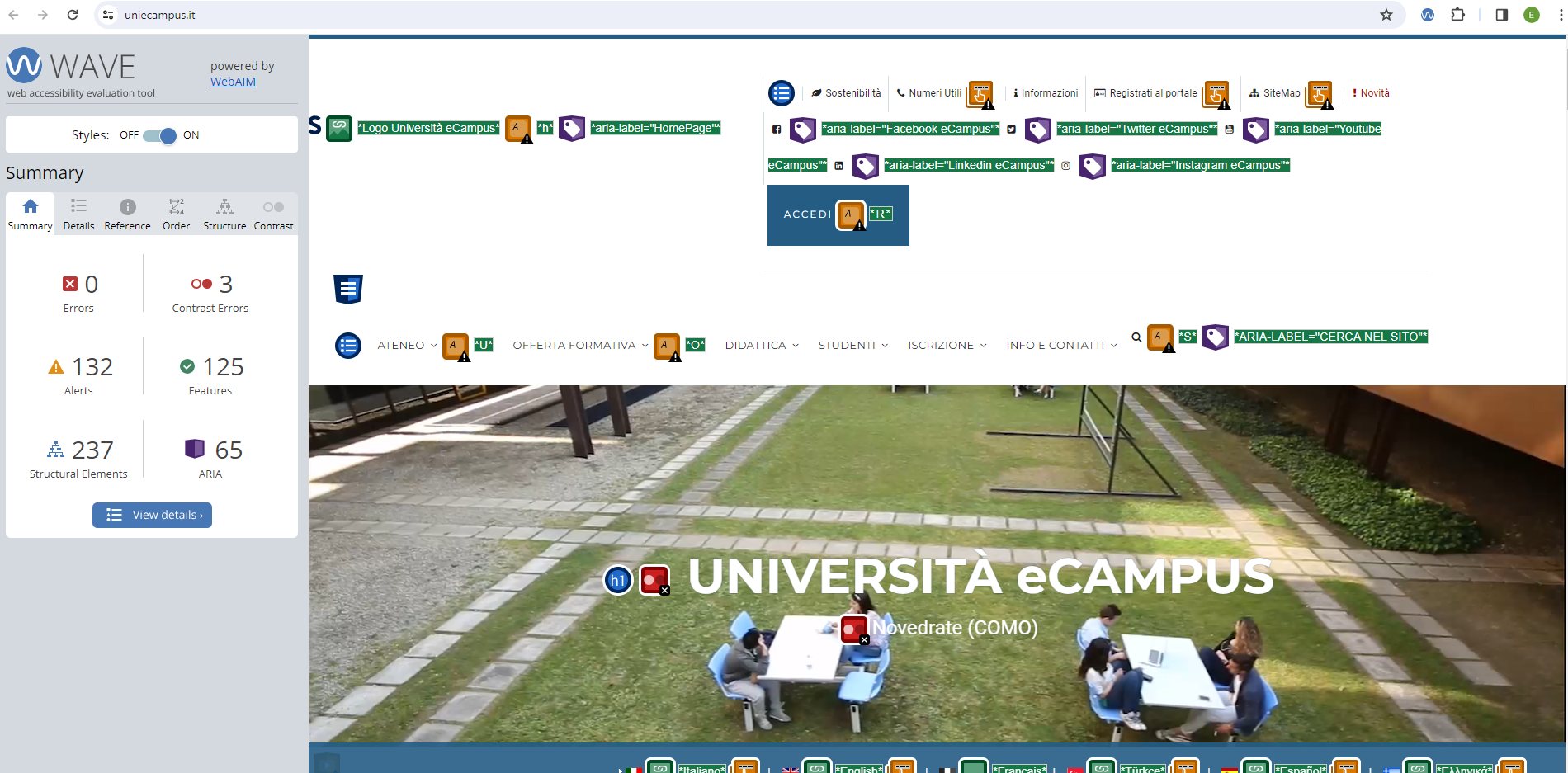Viewport: 1568px width, 773px height.
Task: Click accesskey alert icon after OFFERTA FORMATIVA
Action: tap(667, 346)
